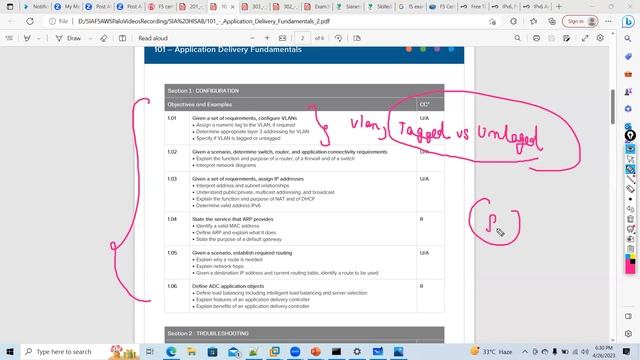
Task: Start Read aloud
Action: pyautogui.click(x=153, y=38)
